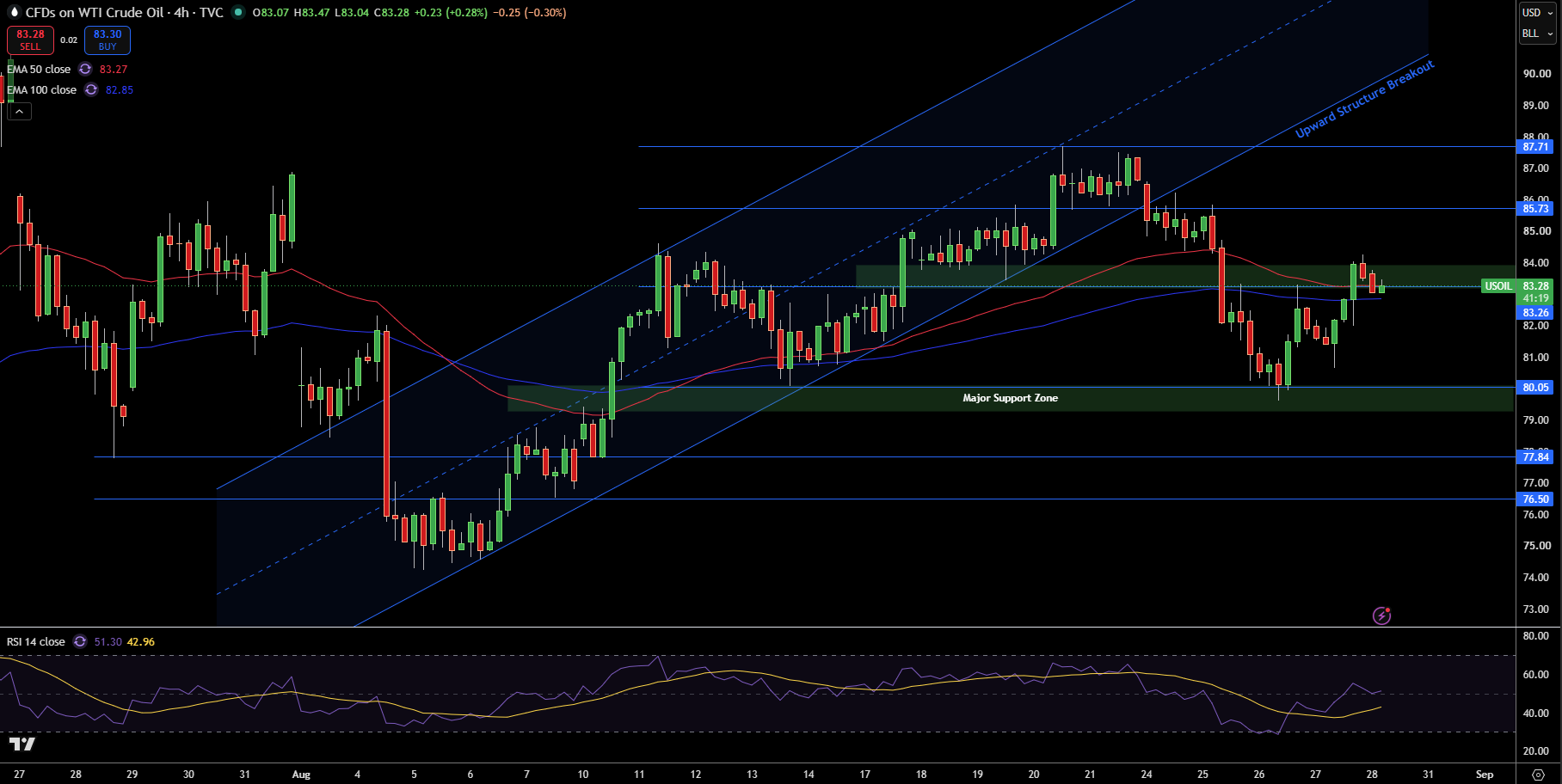Click the Major Support Zone text
Screen dimensions: 1562x784
(x=1011, y=398)
